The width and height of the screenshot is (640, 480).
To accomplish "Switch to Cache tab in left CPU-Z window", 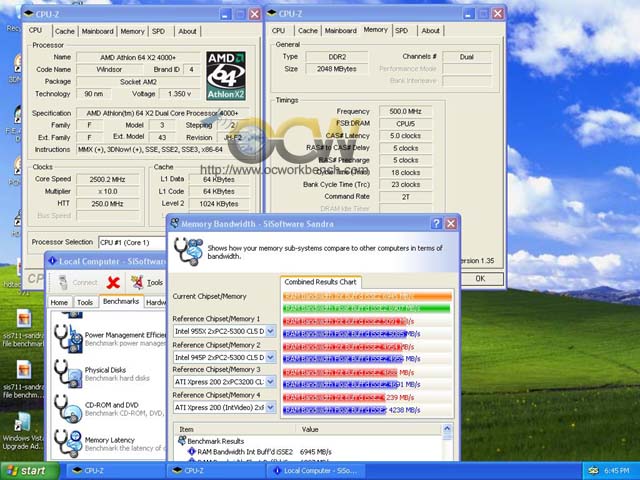I will coord(64,31).
